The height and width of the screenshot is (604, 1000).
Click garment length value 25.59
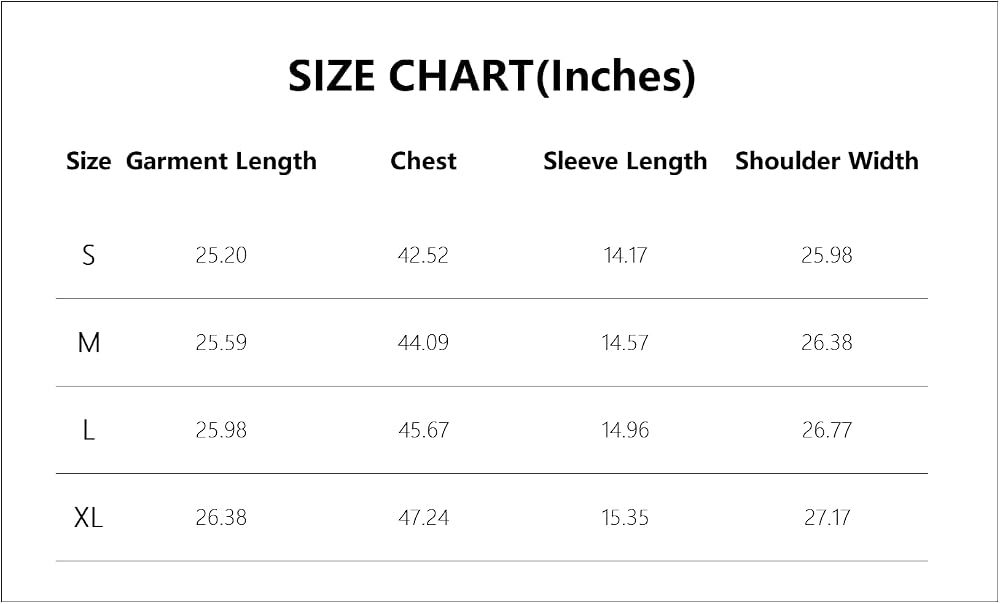[x=221, y=343]
